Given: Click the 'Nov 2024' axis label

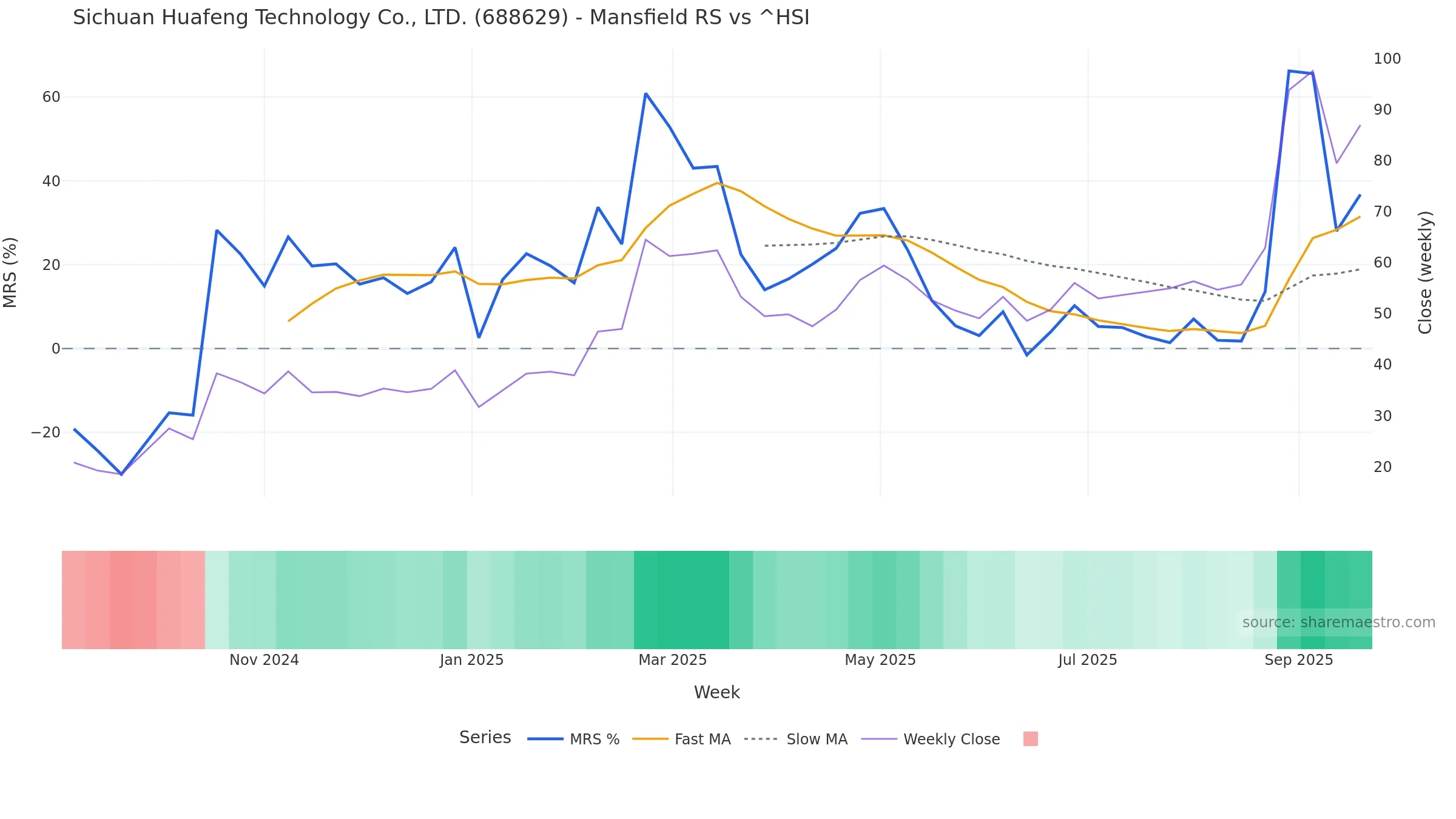Looking at the screenshot, I should click(264, 660).
